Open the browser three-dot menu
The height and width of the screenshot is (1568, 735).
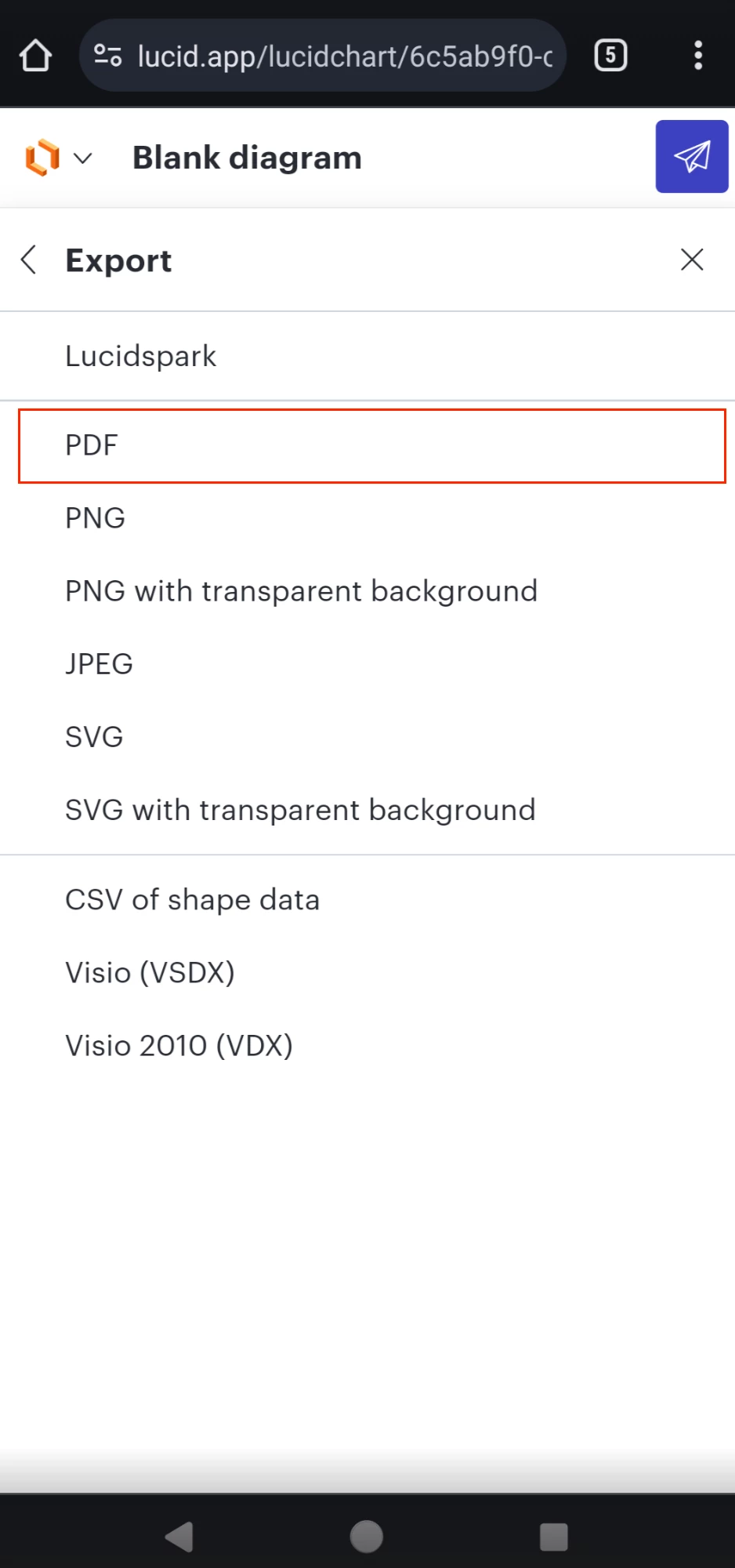point(697,56)
